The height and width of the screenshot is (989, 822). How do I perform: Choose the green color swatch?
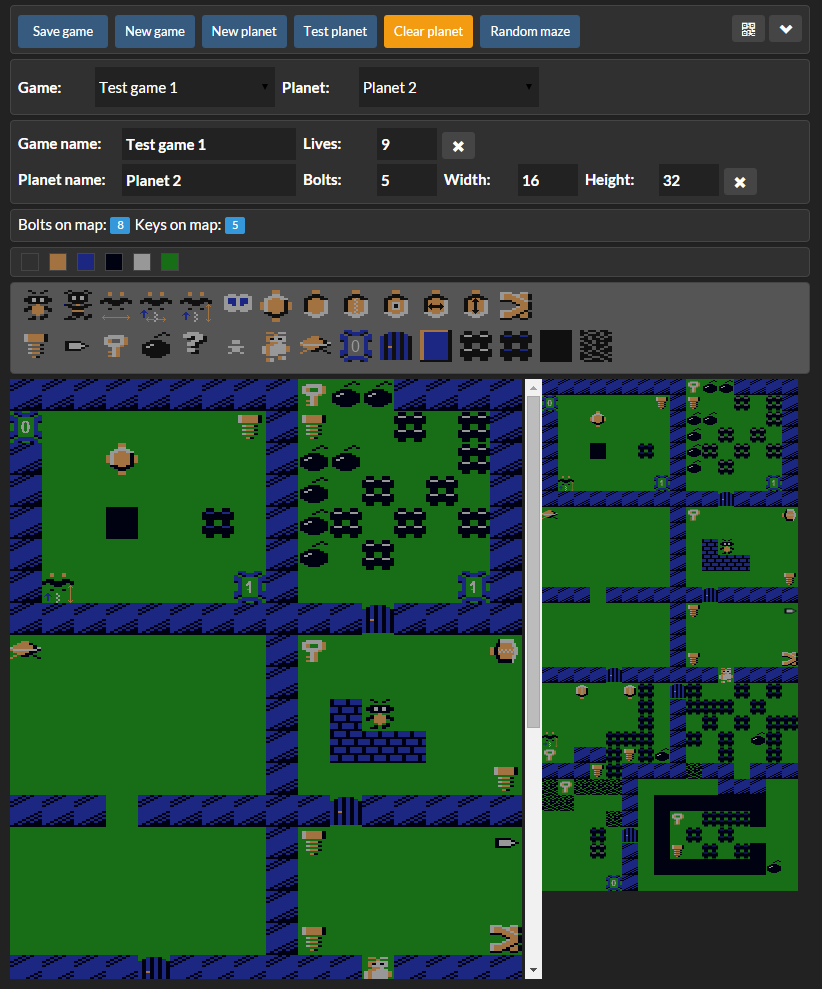pos(170,262)
